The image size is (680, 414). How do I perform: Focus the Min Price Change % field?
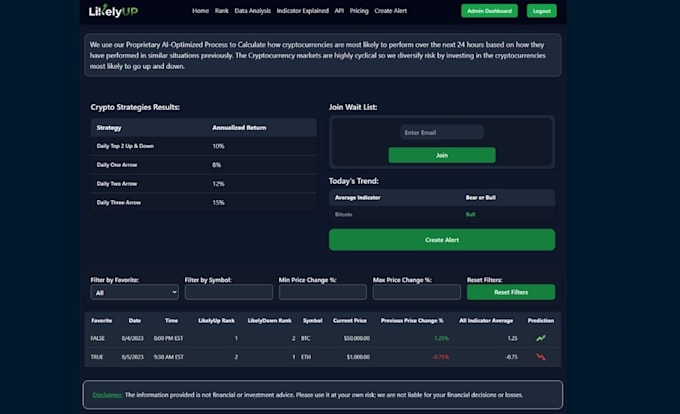click(x=323, y=292)
